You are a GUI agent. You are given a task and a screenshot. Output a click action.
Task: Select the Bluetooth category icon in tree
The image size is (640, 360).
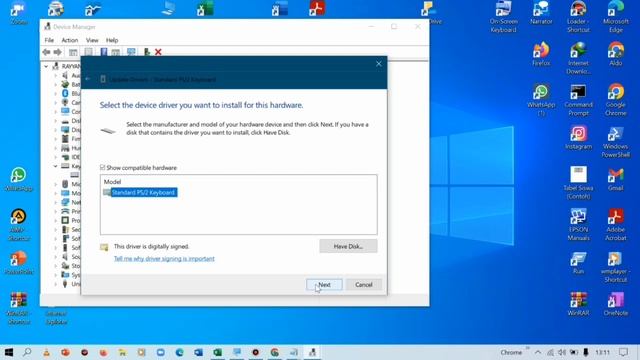65,93
